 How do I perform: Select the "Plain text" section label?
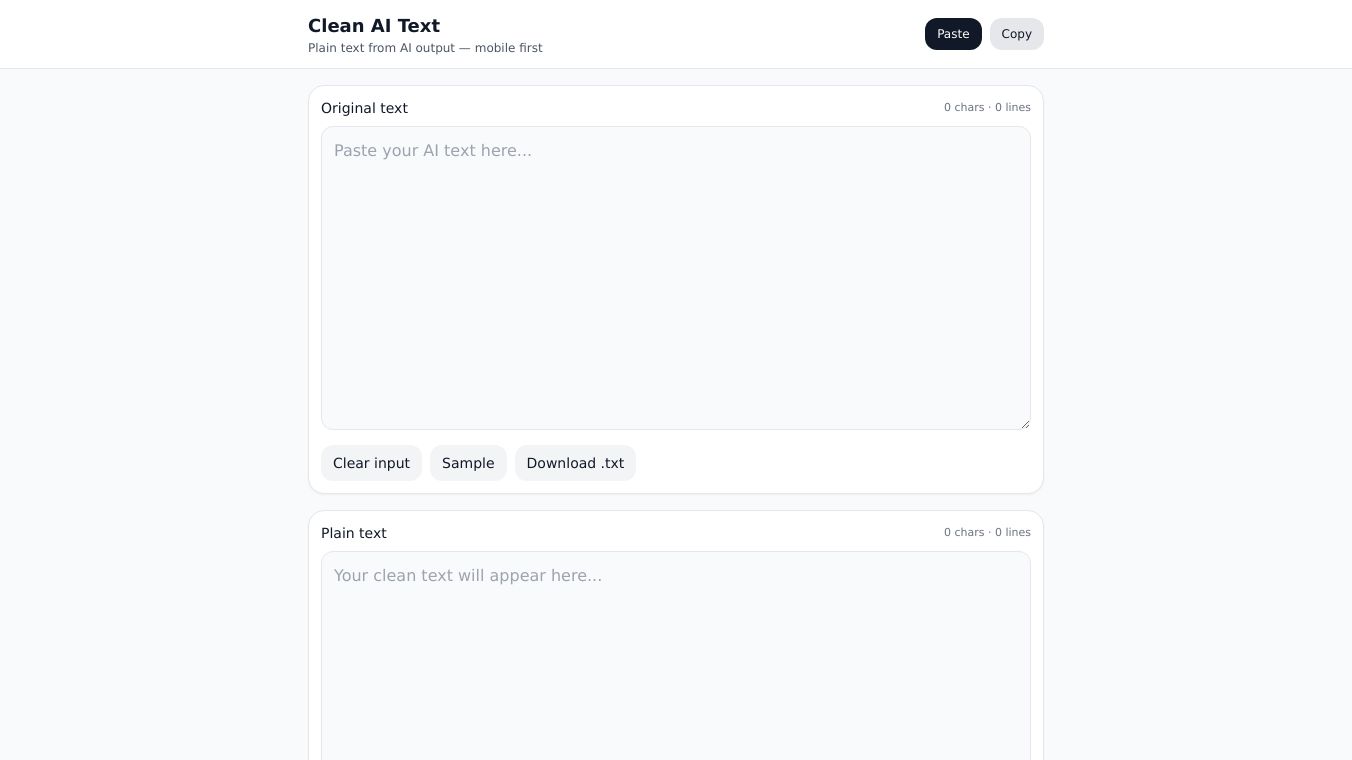(353, 533)
